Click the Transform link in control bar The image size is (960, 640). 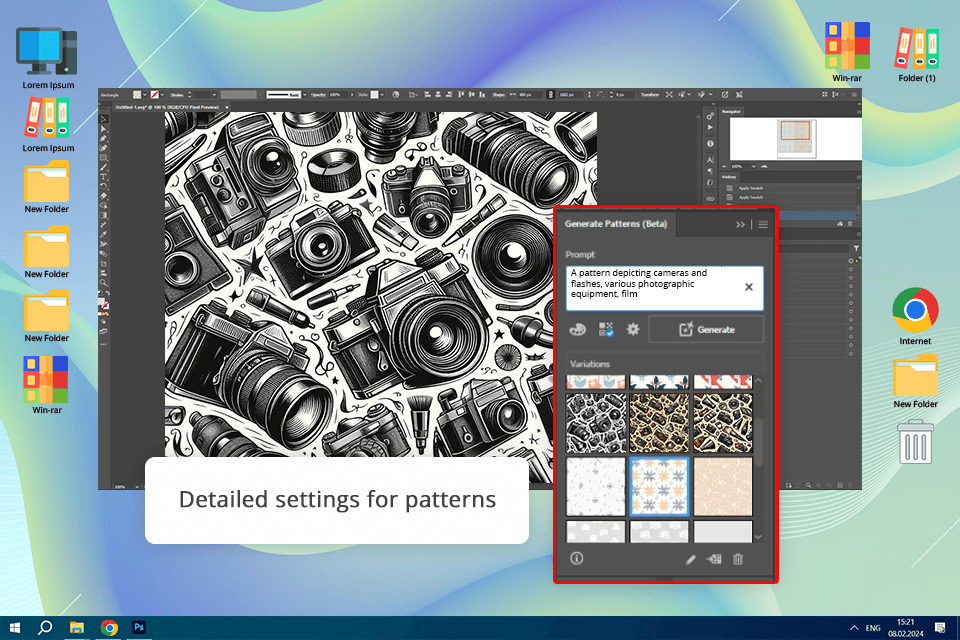point(650,95)
